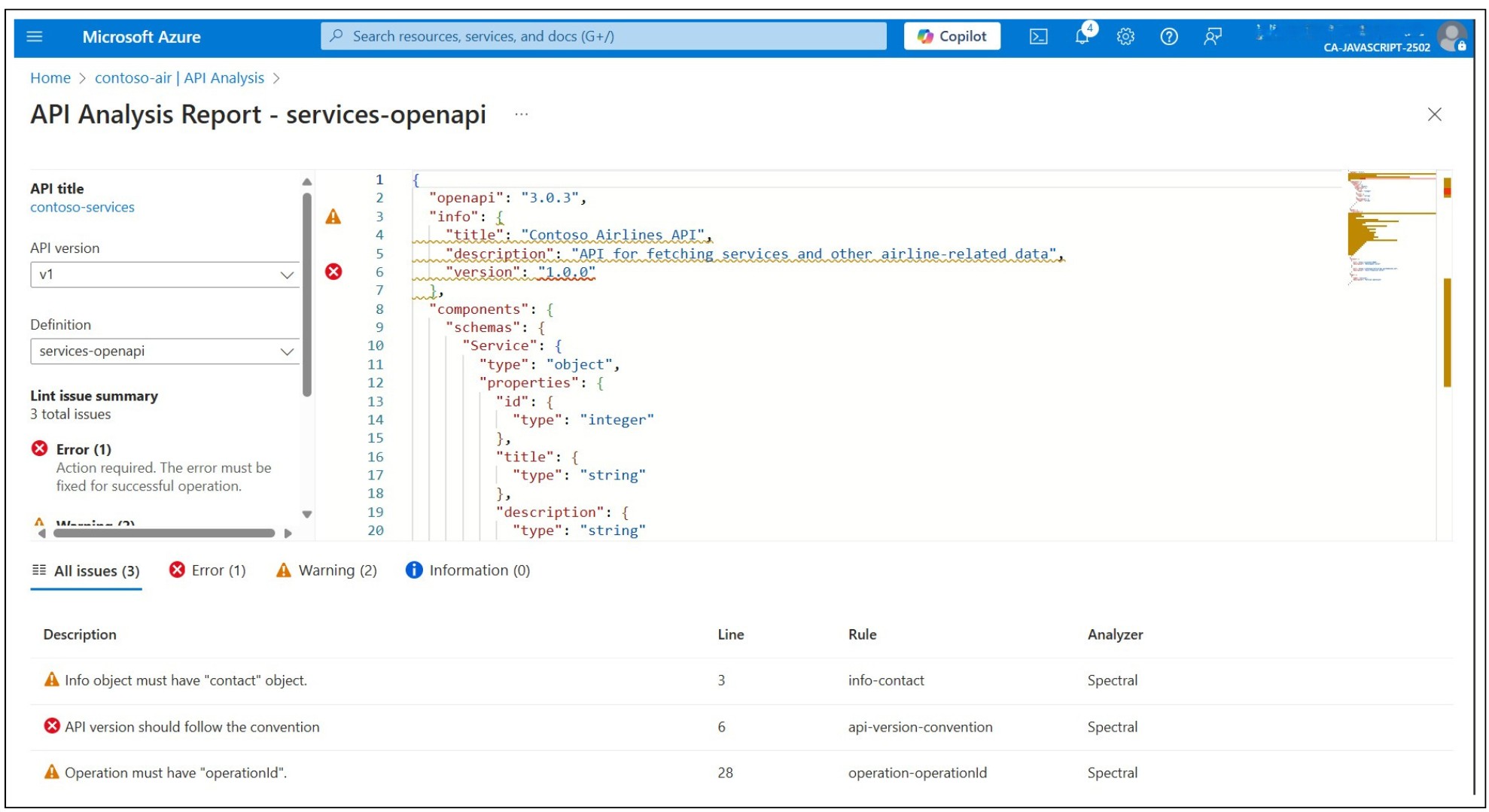Expand the API version v1 dropdown
1489x812 pixels.
click(x=164, y=275)
